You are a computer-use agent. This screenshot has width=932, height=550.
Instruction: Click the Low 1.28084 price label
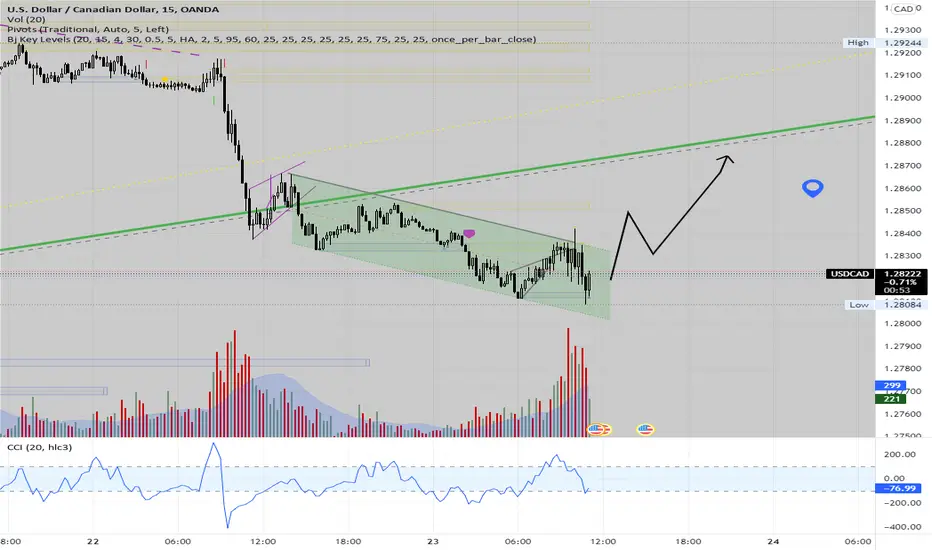pos(885,304)
